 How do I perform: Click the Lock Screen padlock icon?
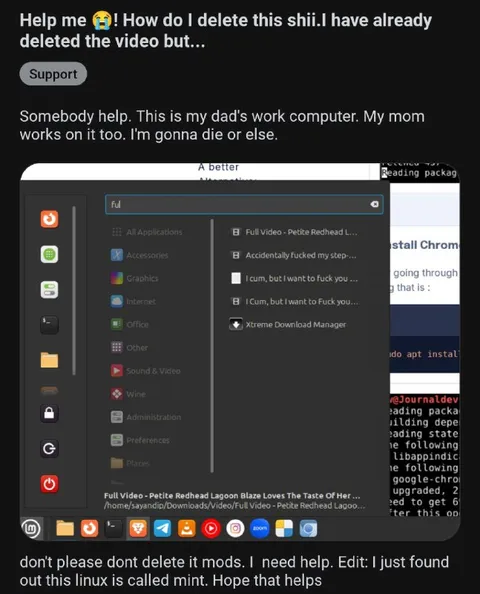click(x=49, y=413)
